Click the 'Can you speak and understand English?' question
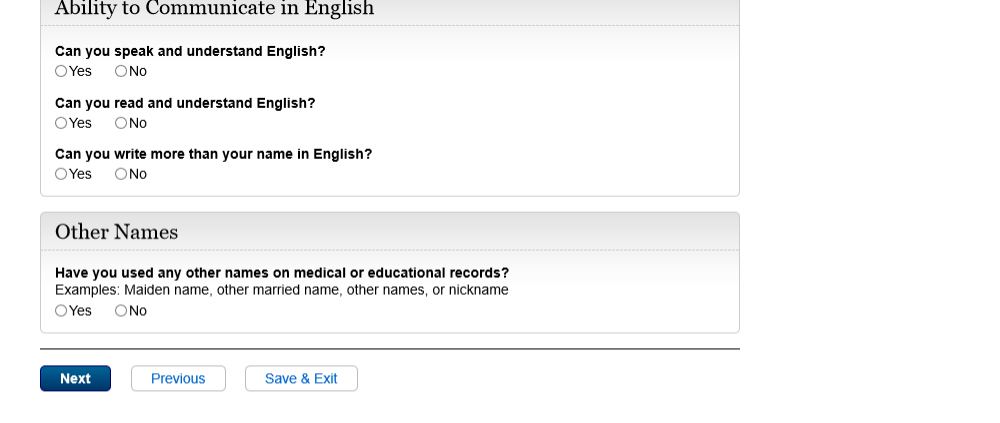The image size is (1000, 423). tap(190, 51)
